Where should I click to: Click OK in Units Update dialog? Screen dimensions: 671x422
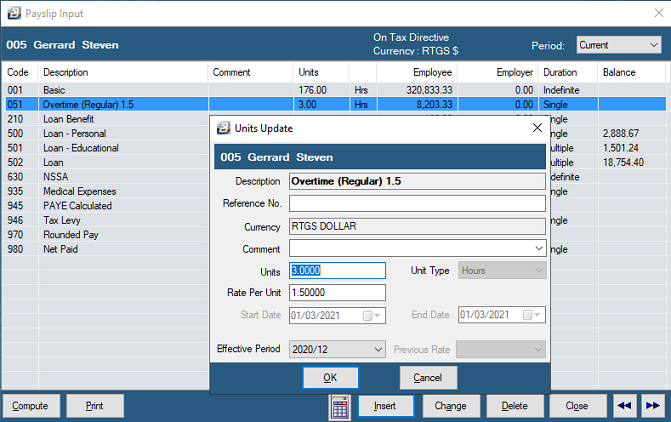pos(330,377)
